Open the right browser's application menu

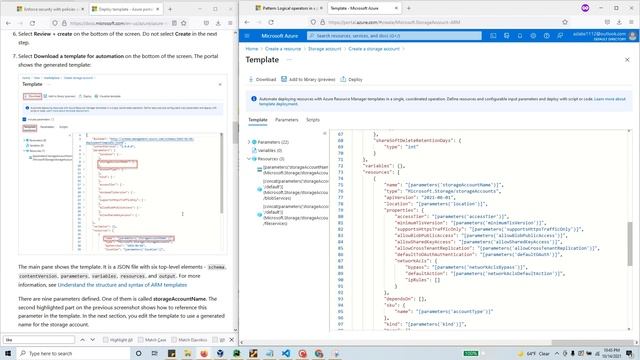(631, 22)
